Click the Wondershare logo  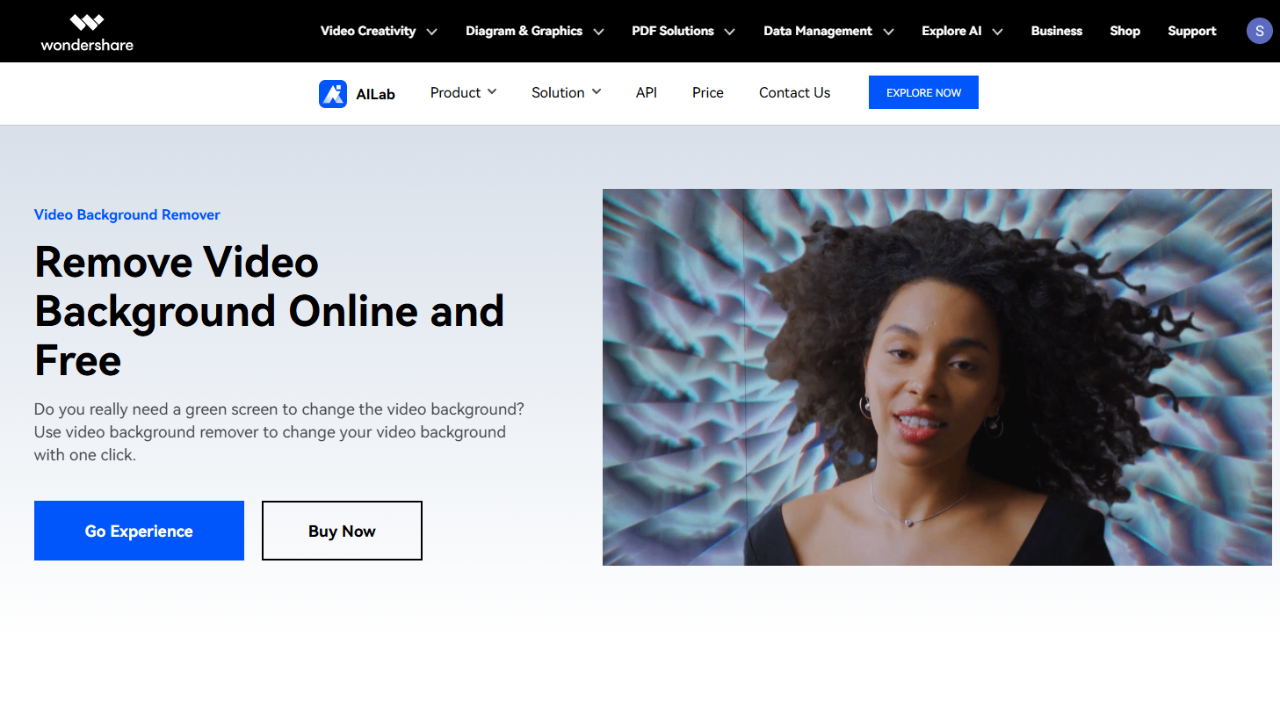click(86, 31)
